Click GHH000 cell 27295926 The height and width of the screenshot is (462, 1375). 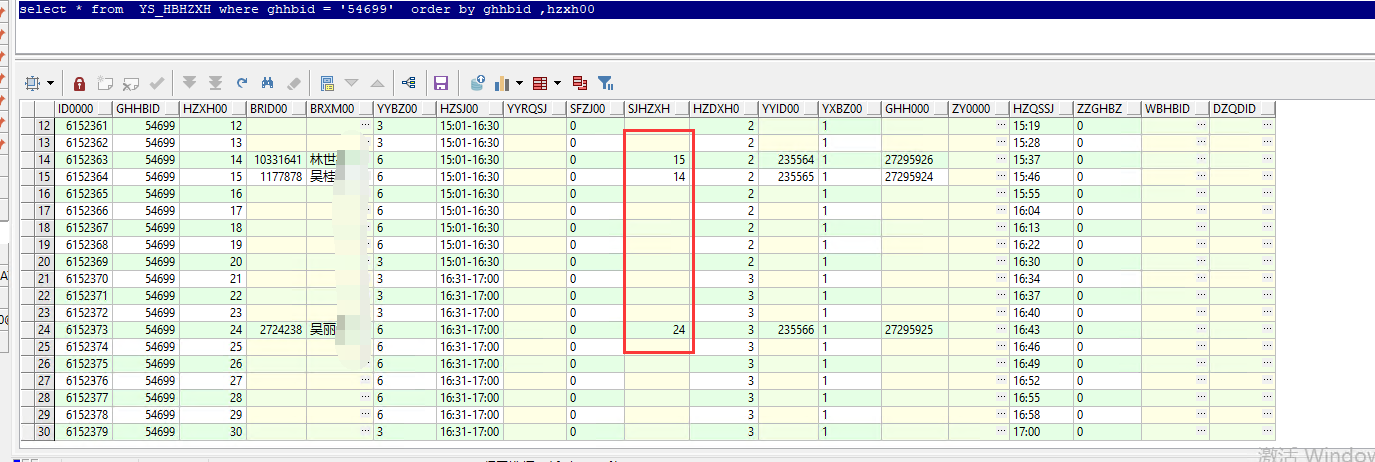click(x=915, y=160)
